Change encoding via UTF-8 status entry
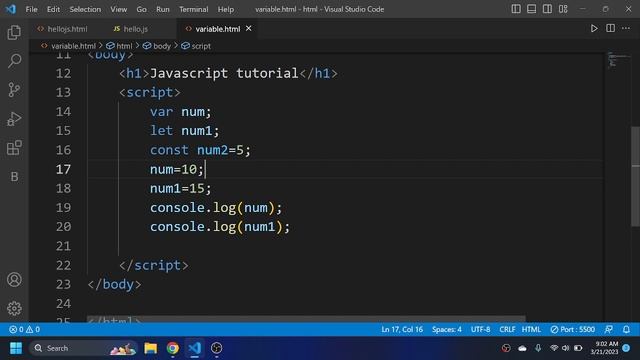Viewport: 640px width, 360px height. click(480, 329)
